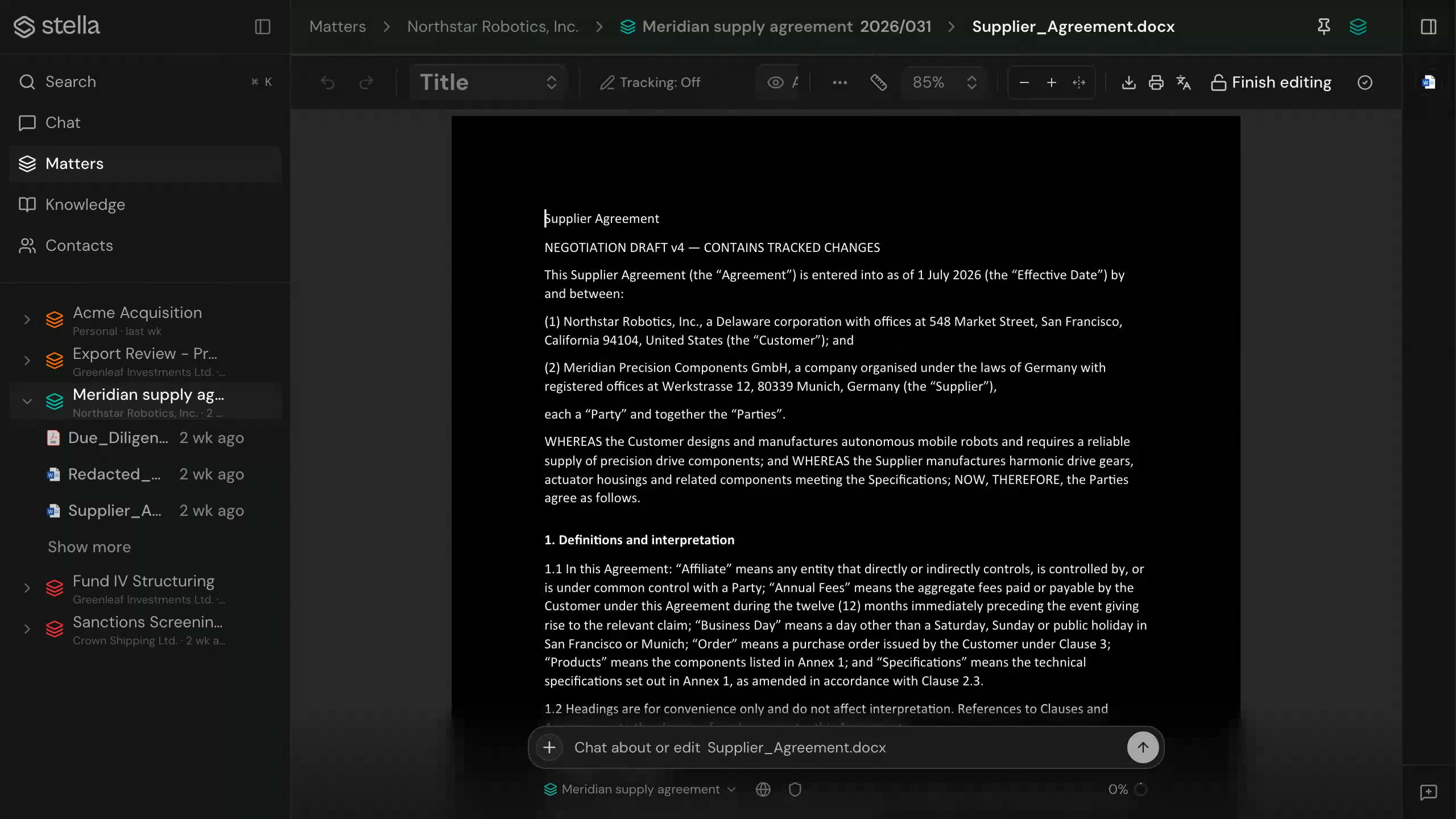Click the add attachment plus button

549,747
